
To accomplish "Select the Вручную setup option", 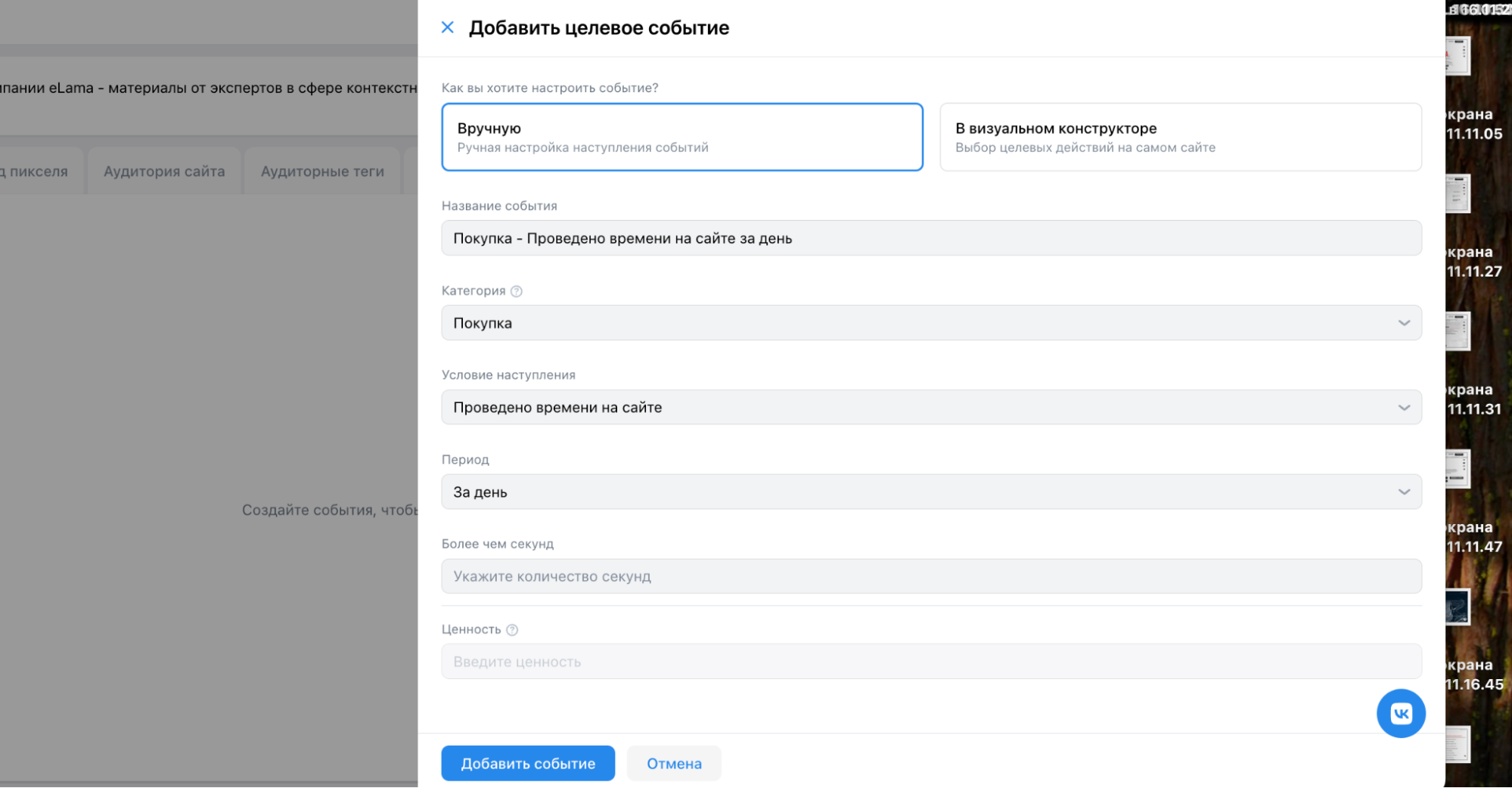I will (681, 137).
